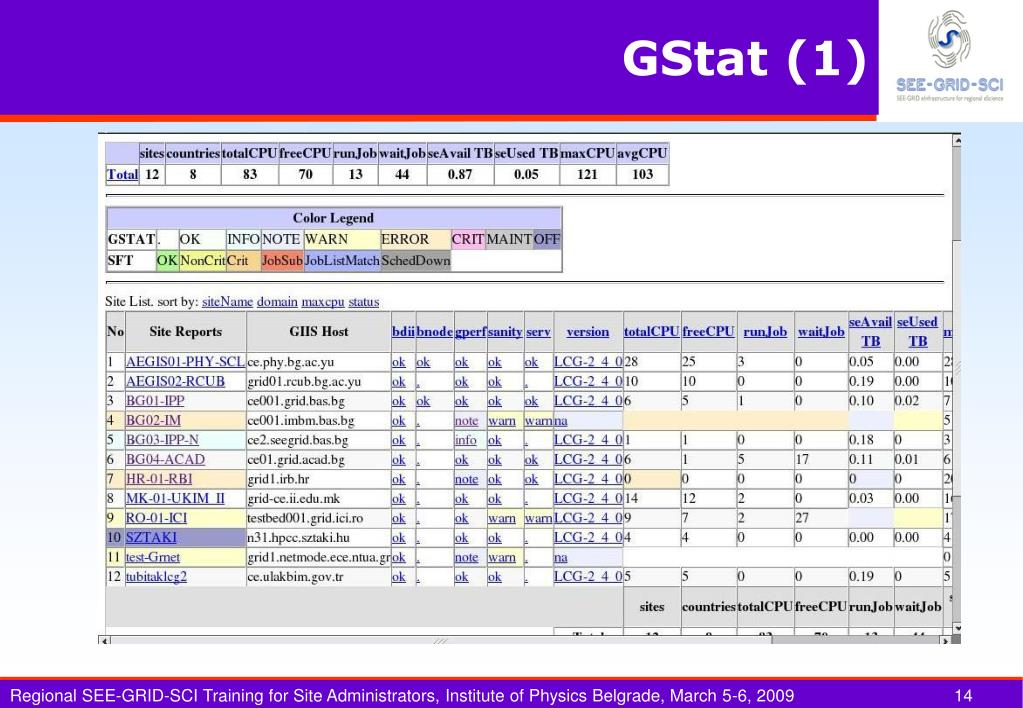Click the ERROR color legend swatch
The width and height of the screenshot is (1023, 708).
(415, 239)
